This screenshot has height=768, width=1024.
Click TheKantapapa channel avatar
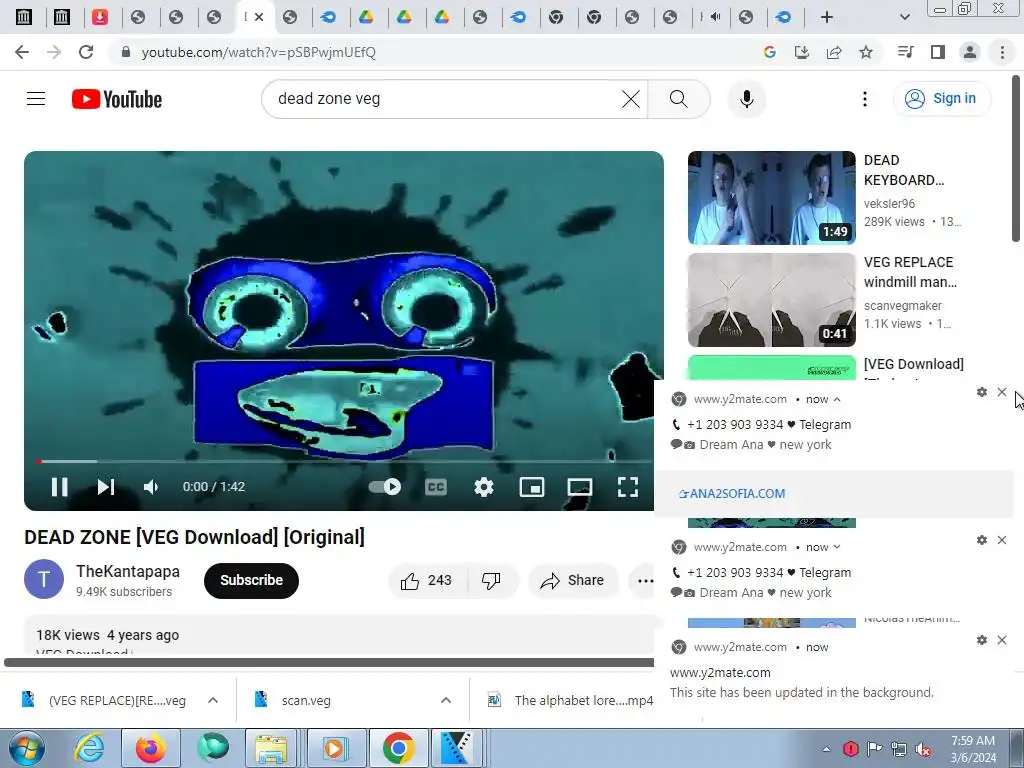44,579
